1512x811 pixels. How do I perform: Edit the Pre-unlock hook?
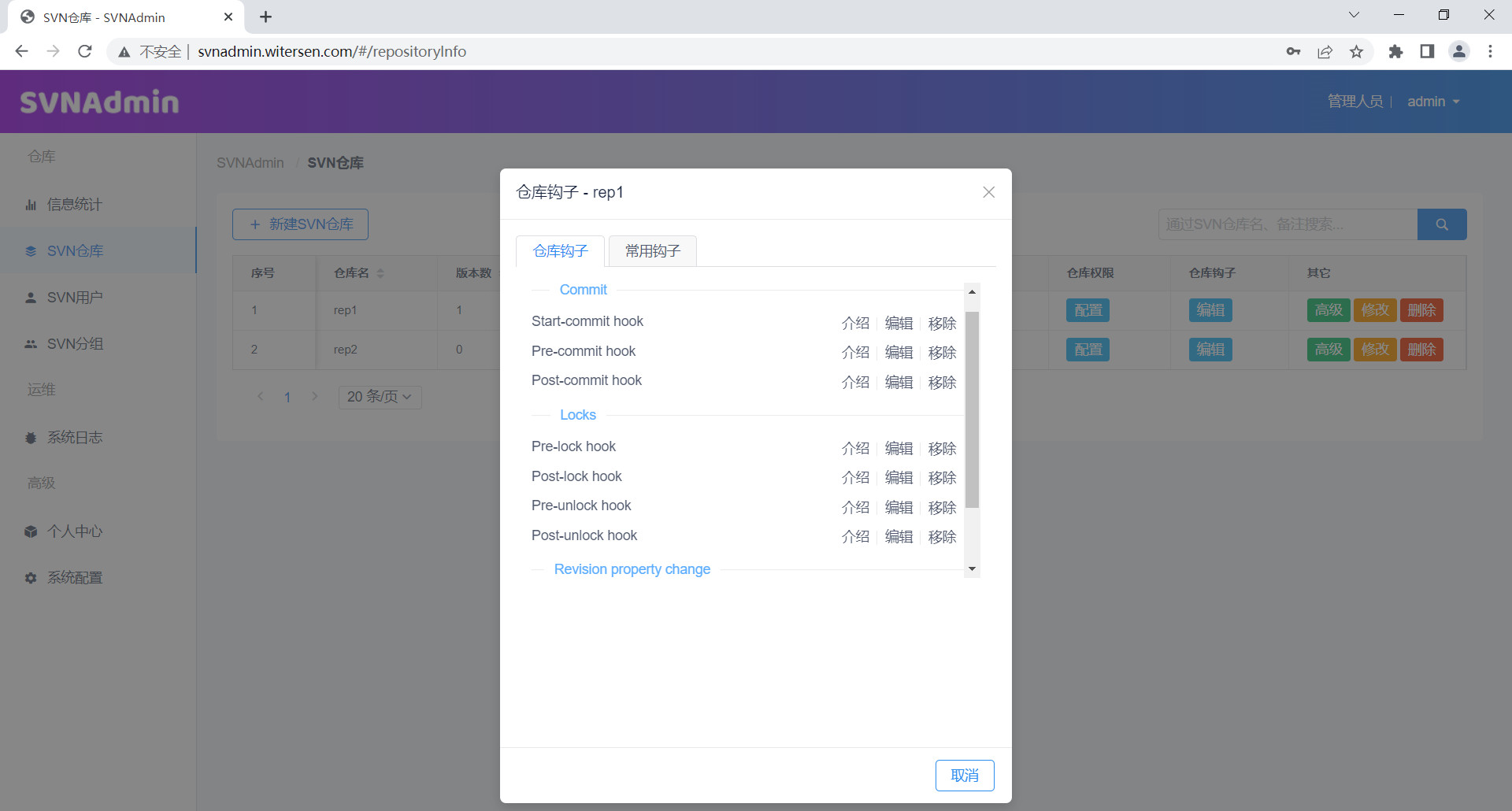coord(899,507)
